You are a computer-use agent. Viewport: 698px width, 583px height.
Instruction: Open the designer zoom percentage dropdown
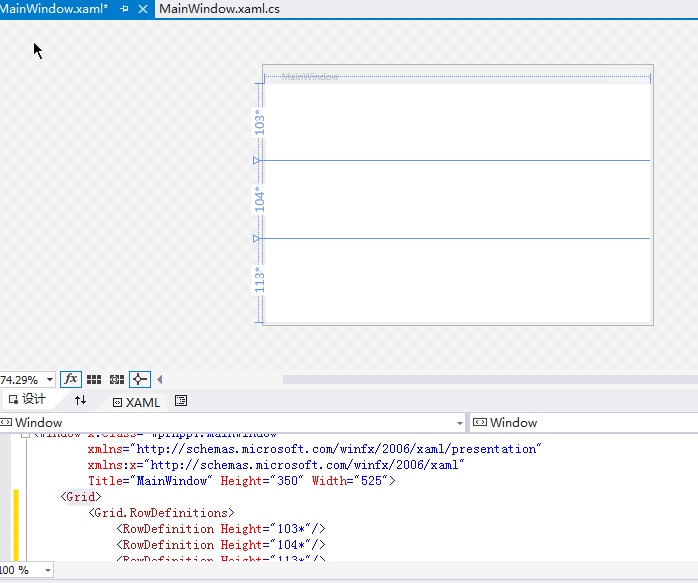pyautogui.click(x=50, y=380)
